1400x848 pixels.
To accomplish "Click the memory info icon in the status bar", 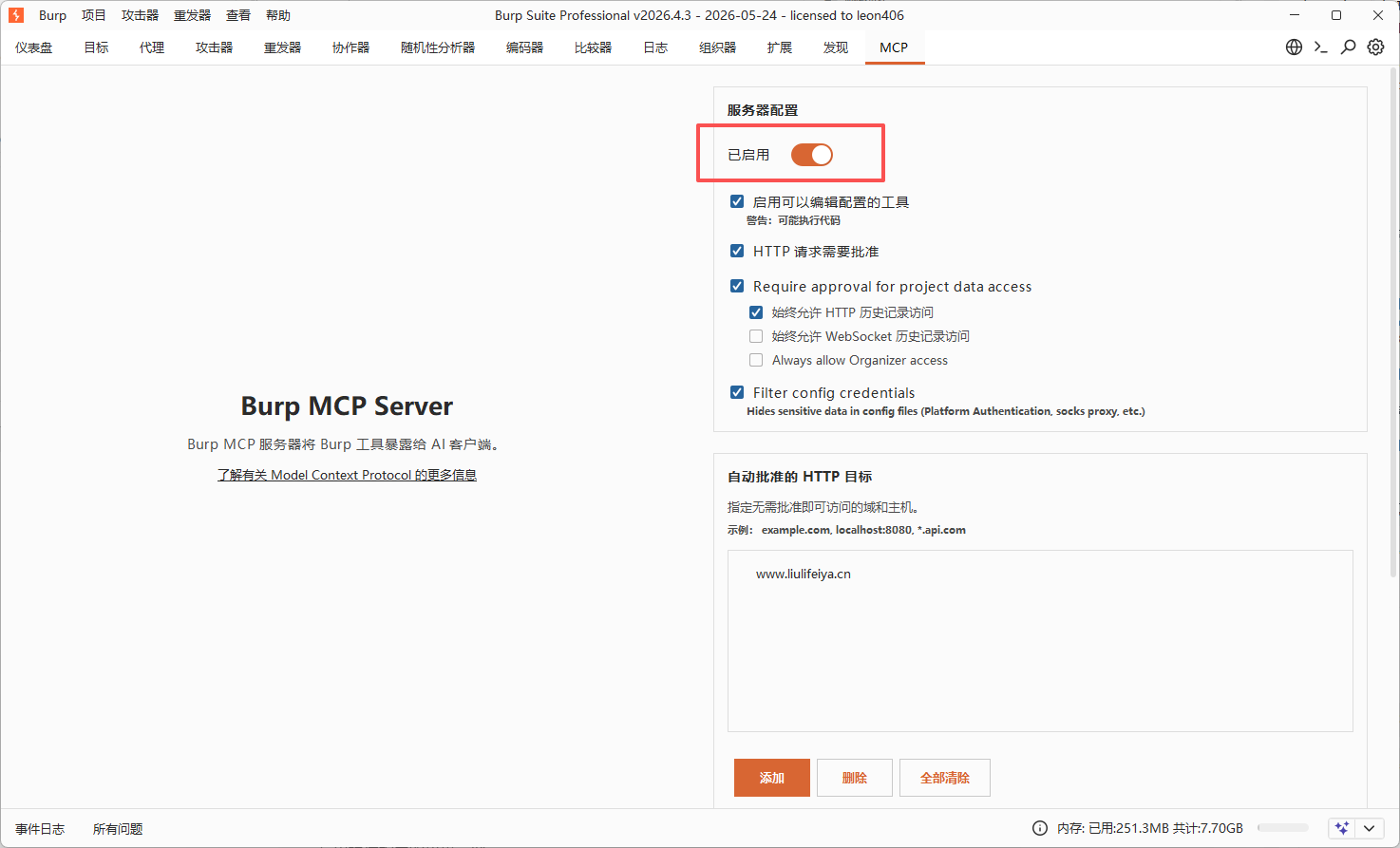I will (x=1040, y=828).
